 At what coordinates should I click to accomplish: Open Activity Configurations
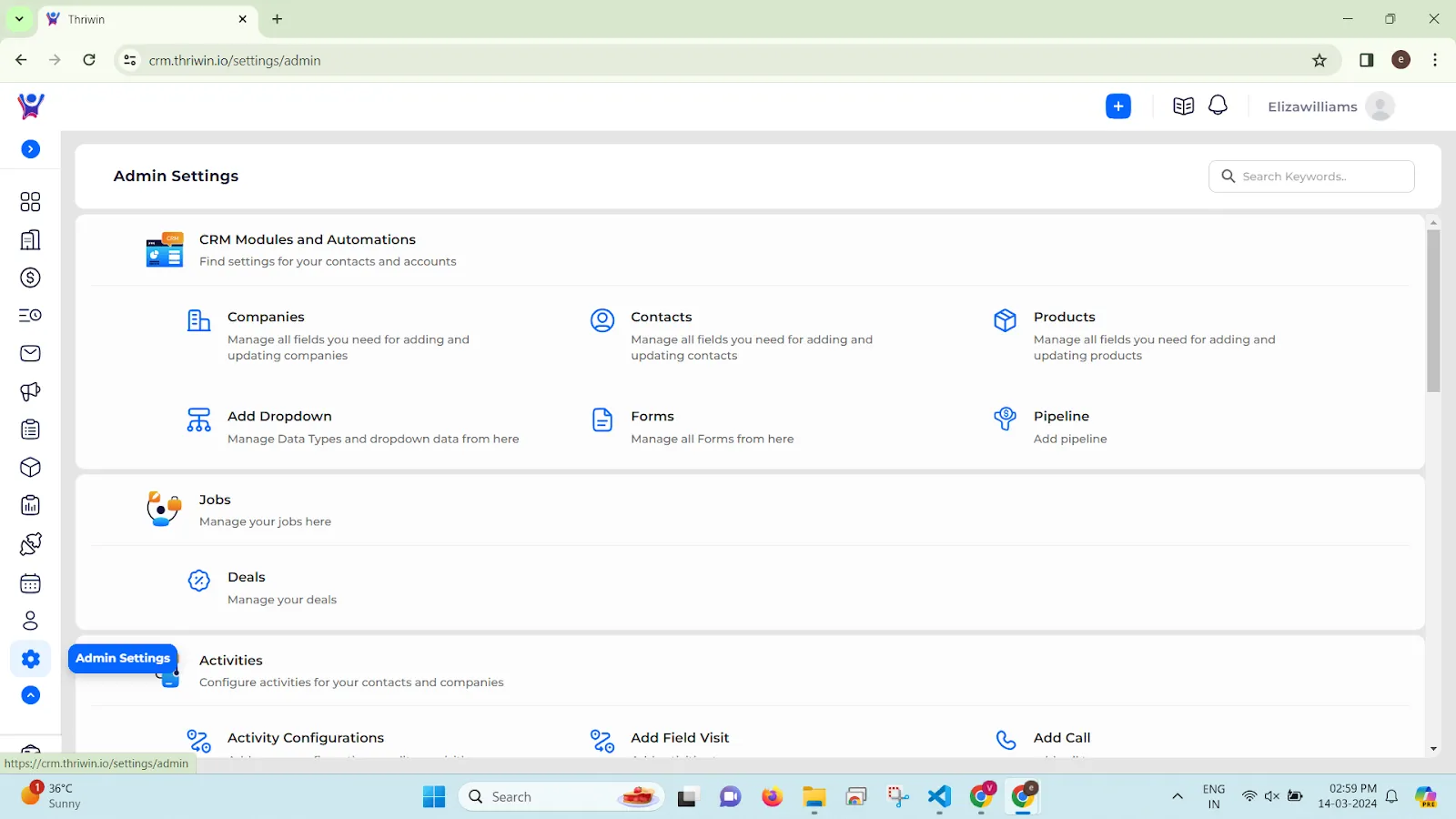306,738
